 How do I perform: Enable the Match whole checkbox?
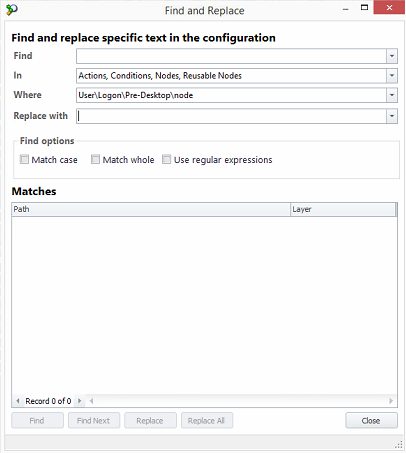[95, 159]
